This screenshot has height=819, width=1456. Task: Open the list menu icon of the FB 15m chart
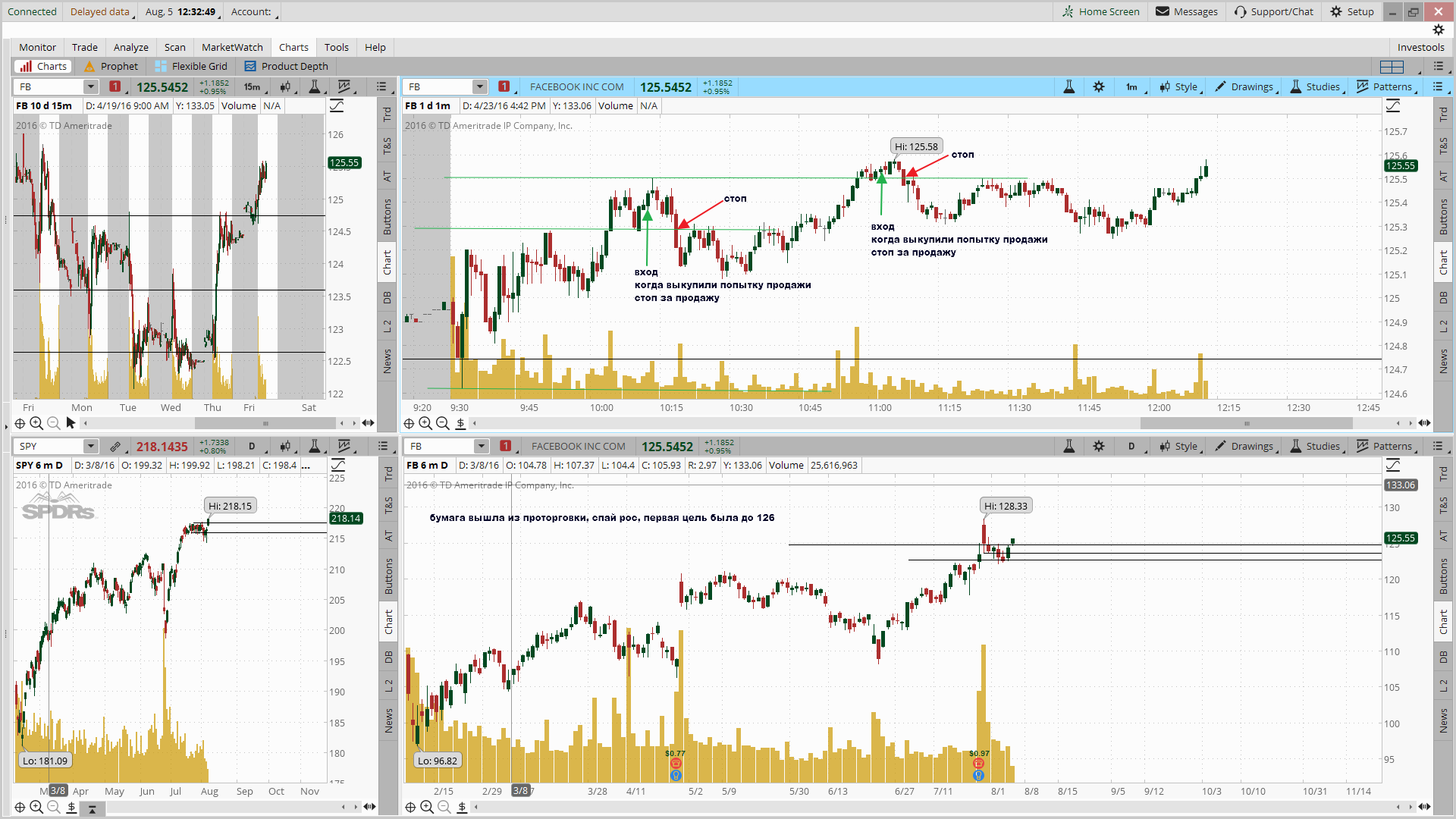(381, 86)
